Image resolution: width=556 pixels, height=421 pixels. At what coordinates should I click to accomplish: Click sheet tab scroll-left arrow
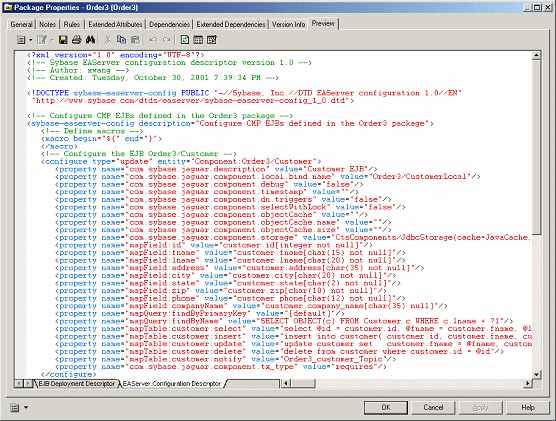[x=19, y=383]
